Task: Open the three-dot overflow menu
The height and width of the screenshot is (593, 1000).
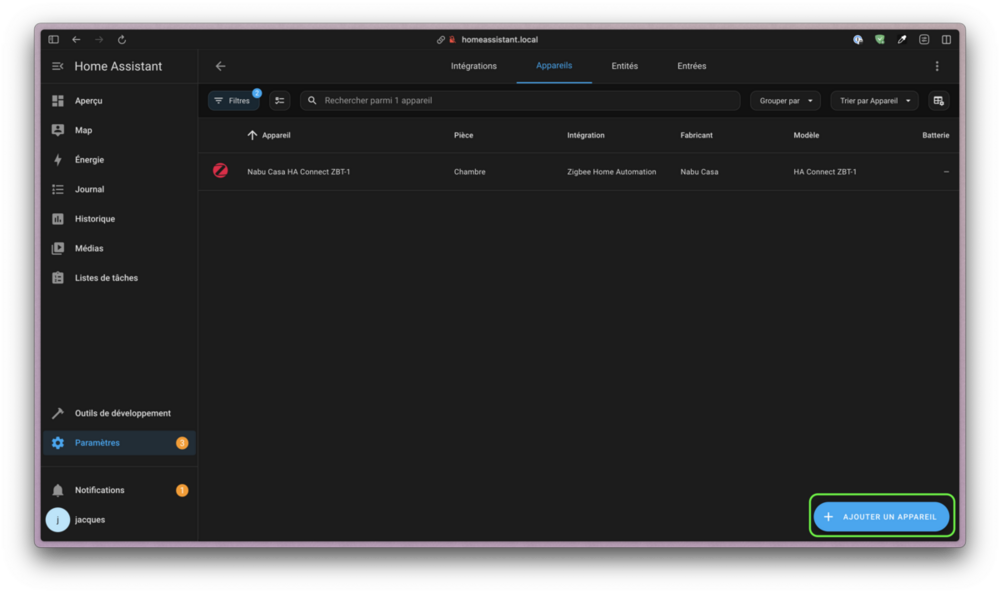Action: point(937,66)
